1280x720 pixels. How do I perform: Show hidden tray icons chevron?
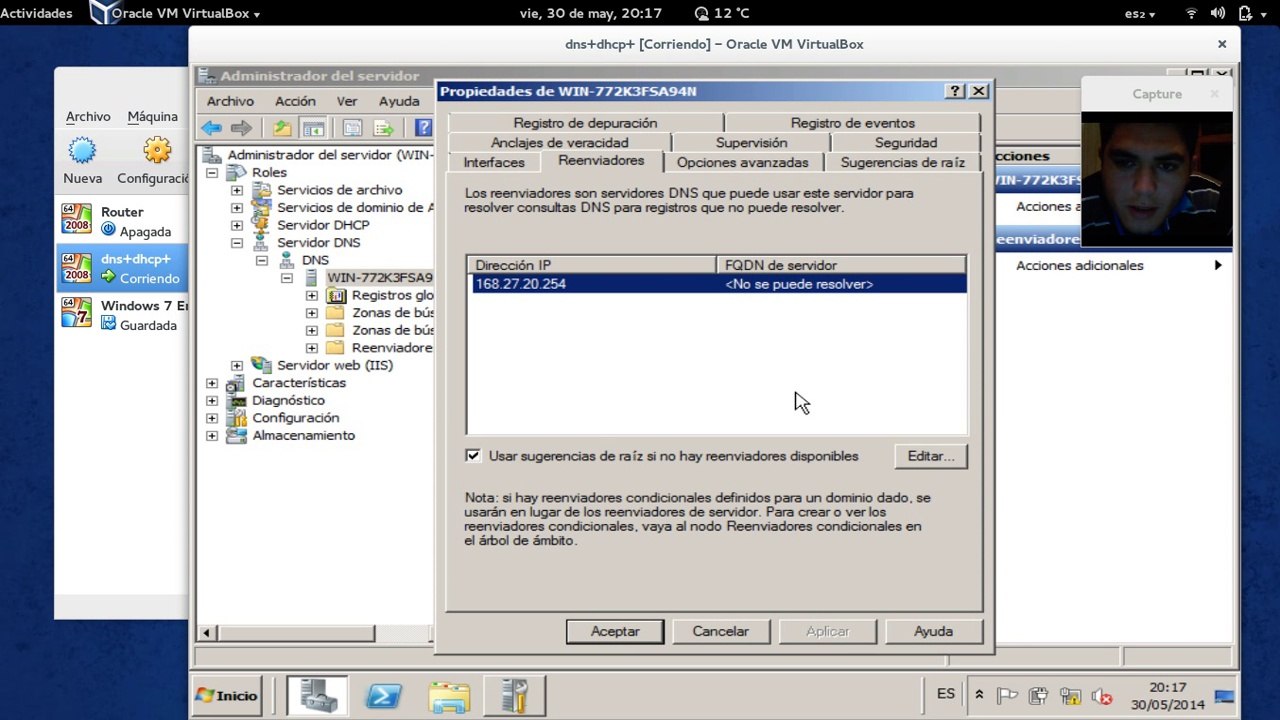[x=979, y=696]
